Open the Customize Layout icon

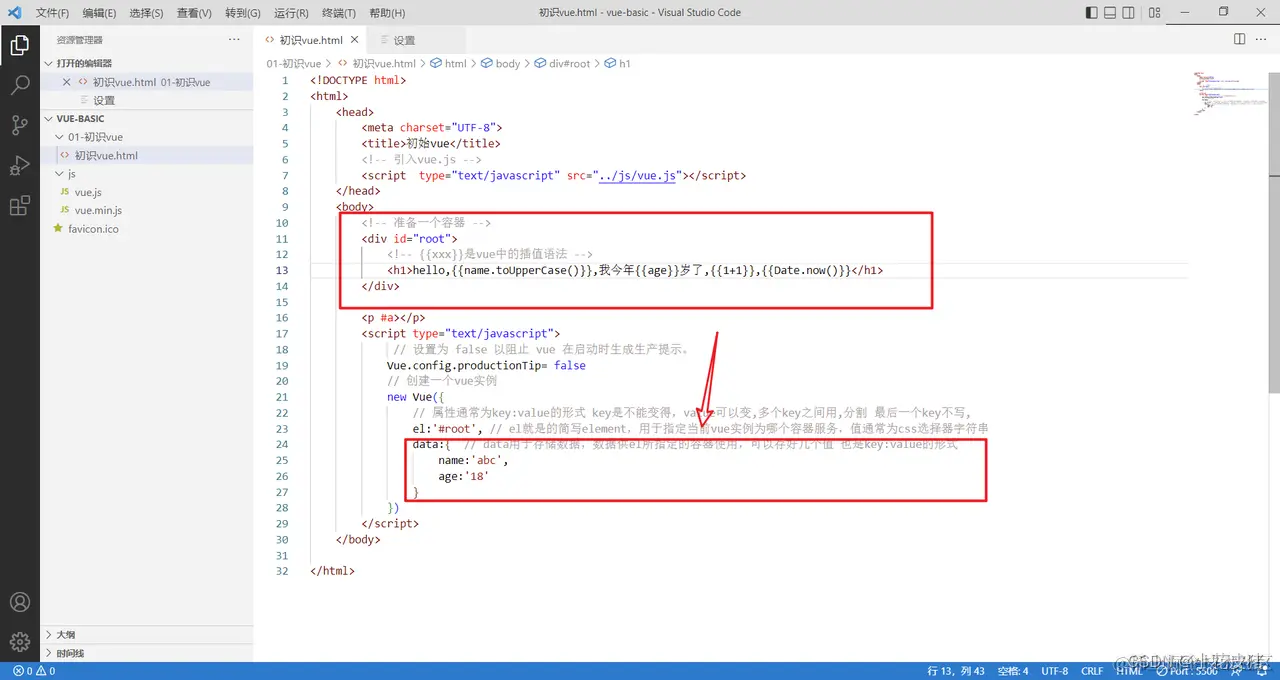(x=1155, y=12)
